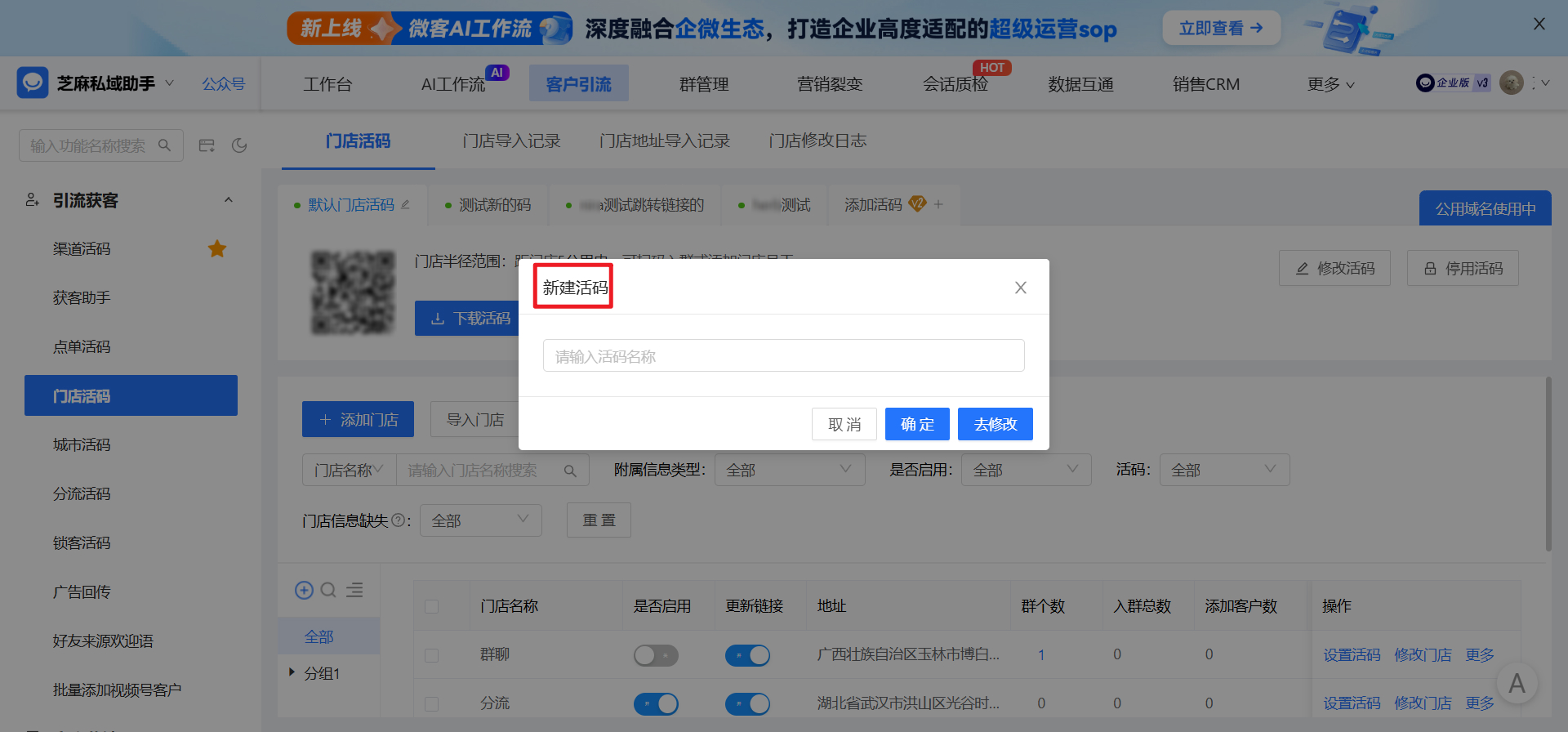This screenshot has width=1568, height=732.
Task: Open the 附属信息类型 dropdown
Action: 789,470
